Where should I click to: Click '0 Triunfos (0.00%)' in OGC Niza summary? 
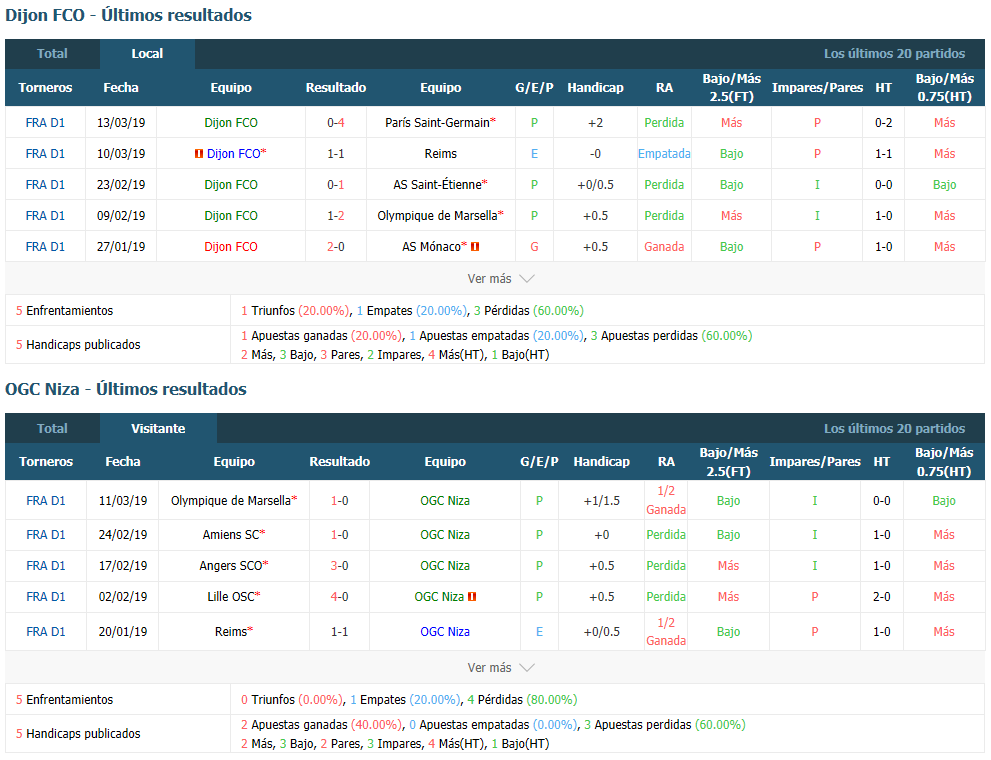pyautogui.click(x=292, y=700)
